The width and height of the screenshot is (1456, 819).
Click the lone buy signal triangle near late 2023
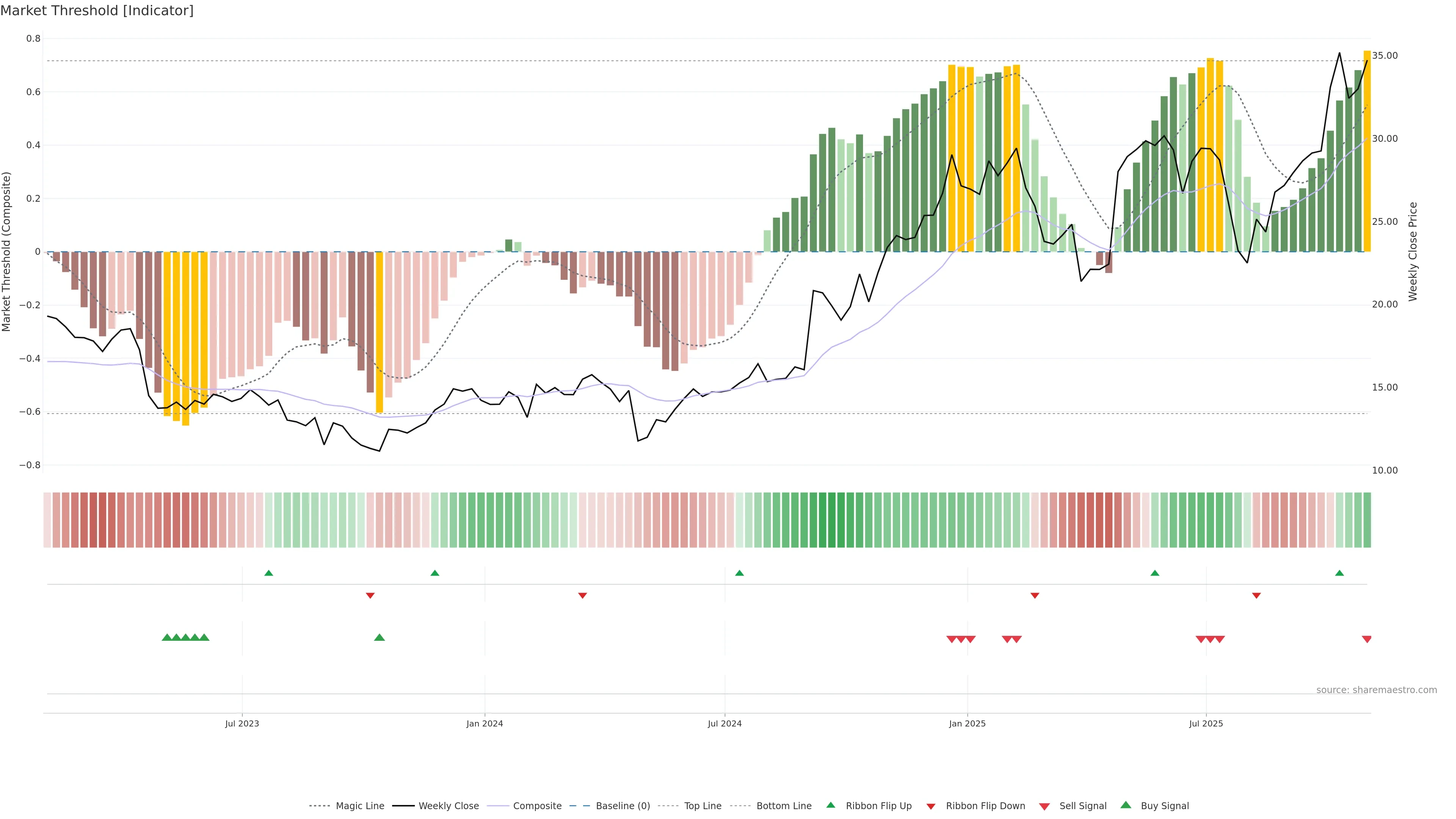tap(379, 637)
